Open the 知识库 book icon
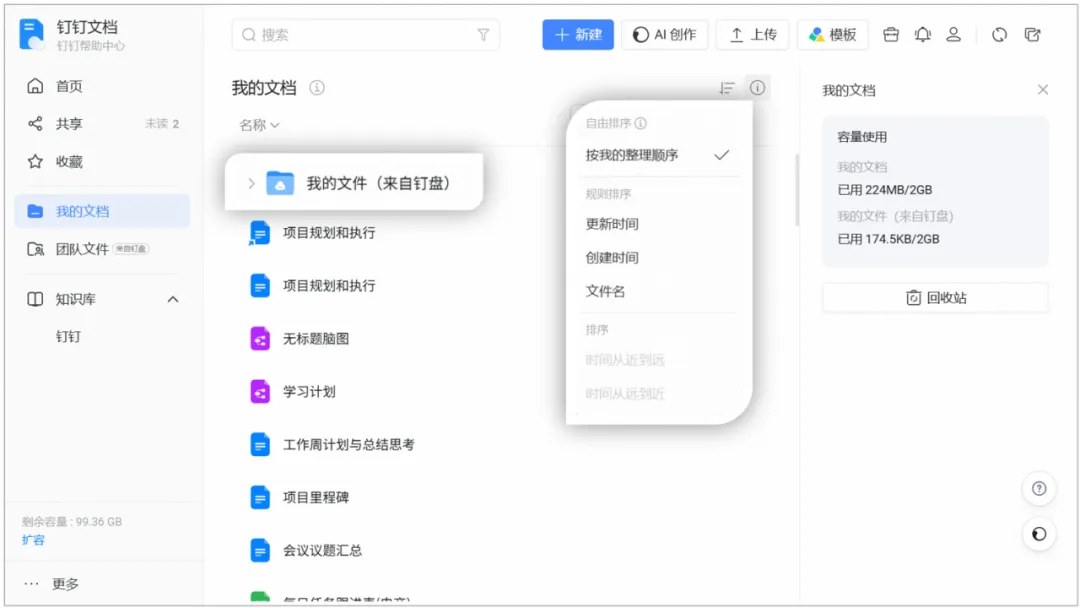 point(35,300)
